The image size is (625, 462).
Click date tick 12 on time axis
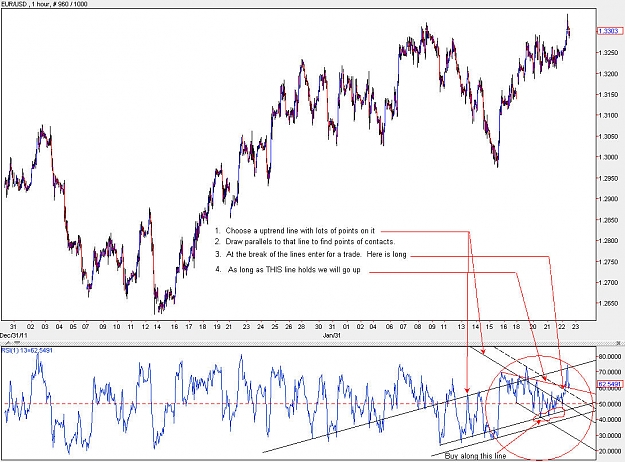[x=145, y=327]
